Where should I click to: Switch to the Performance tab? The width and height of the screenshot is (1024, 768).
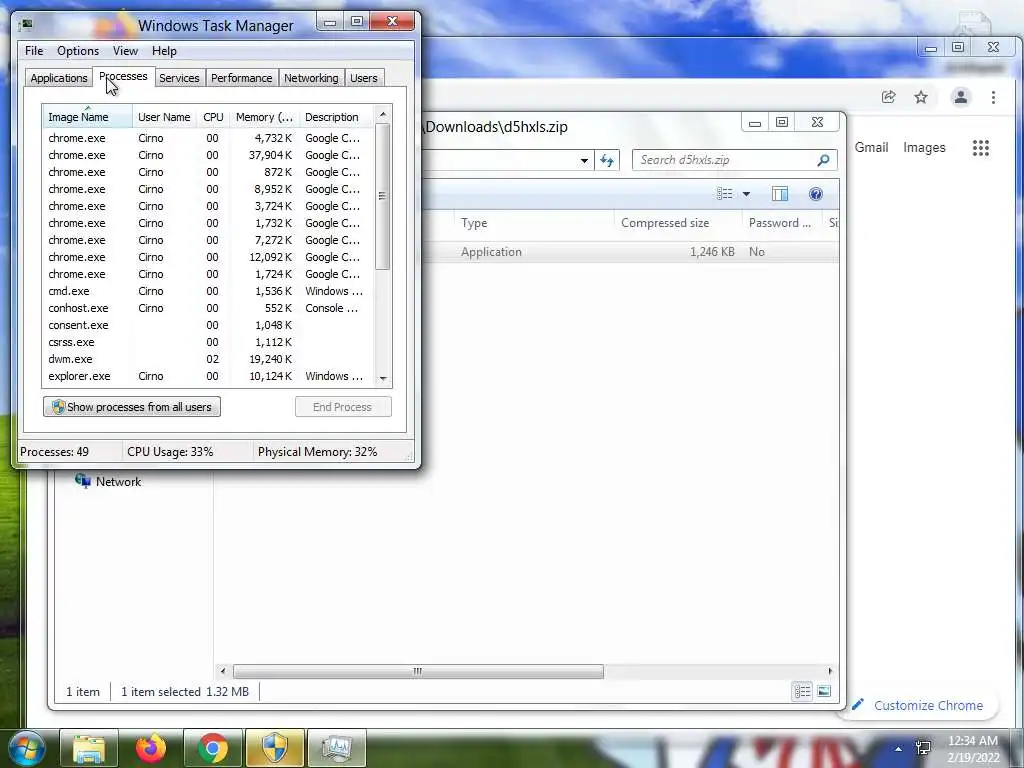242,78
